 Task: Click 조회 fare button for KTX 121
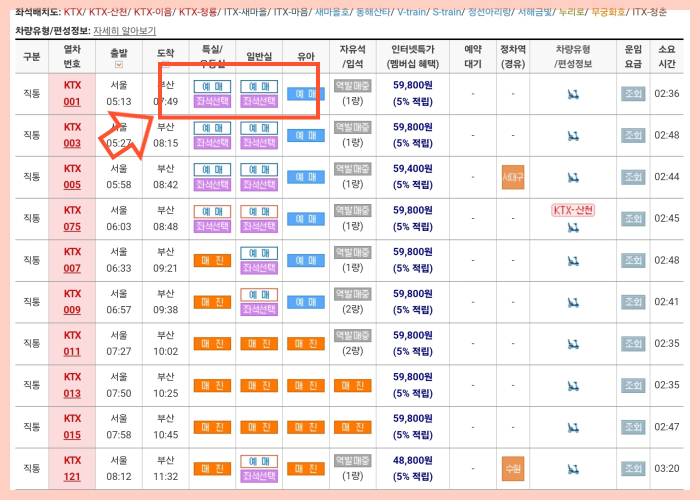pos(633,469)
